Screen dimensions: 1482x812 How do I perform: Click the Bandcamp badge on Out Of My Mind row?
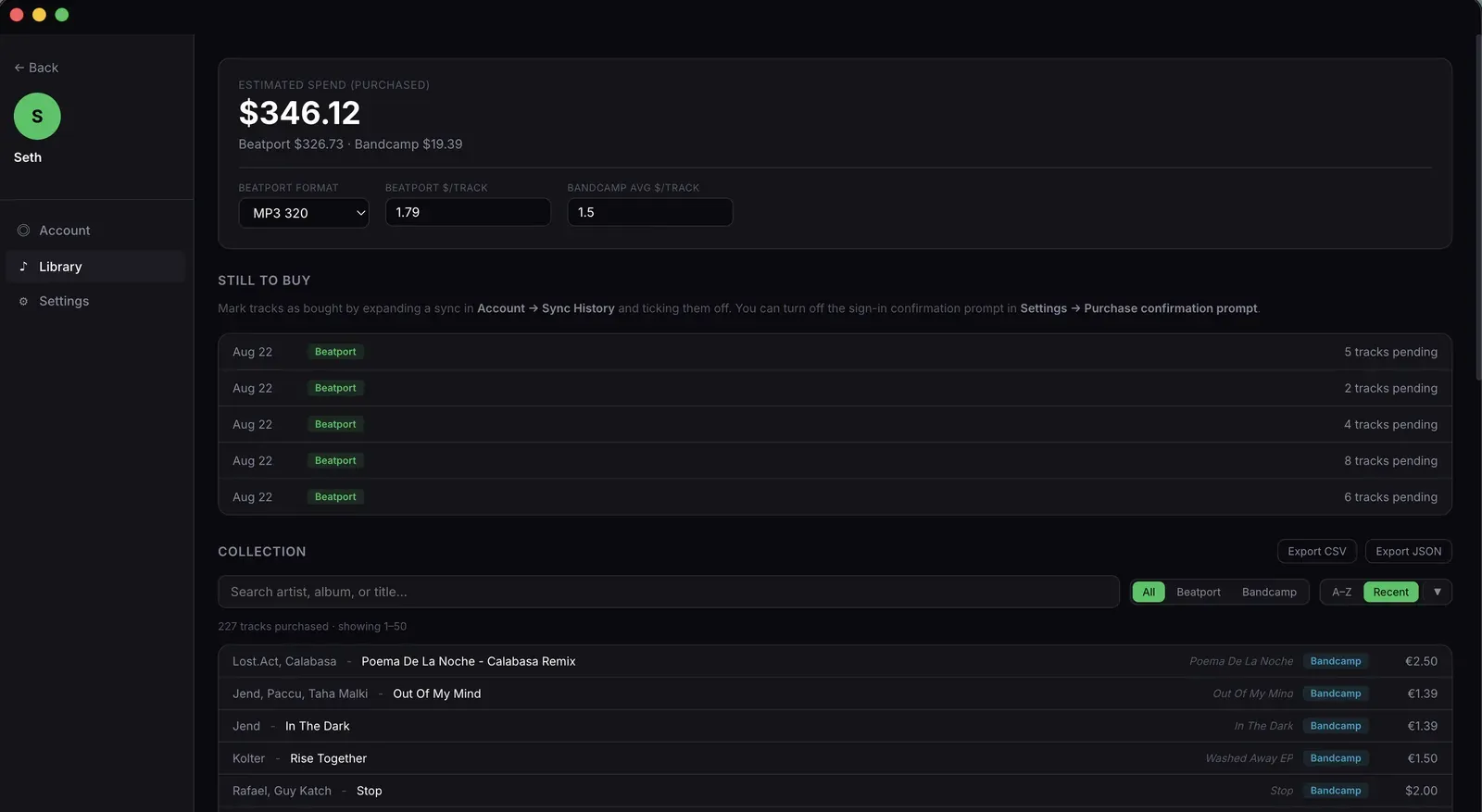point(1335,693)
